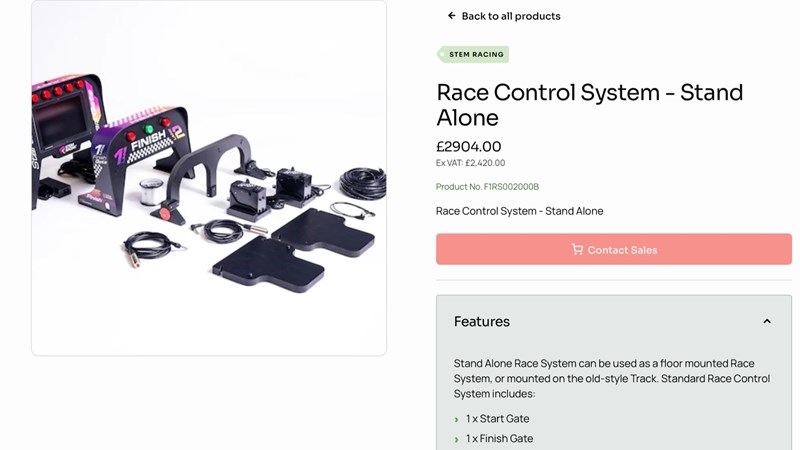Click the coiled black cable in the product image
Image resolution: width=800 pixels, height=450 pixels.
362,183
